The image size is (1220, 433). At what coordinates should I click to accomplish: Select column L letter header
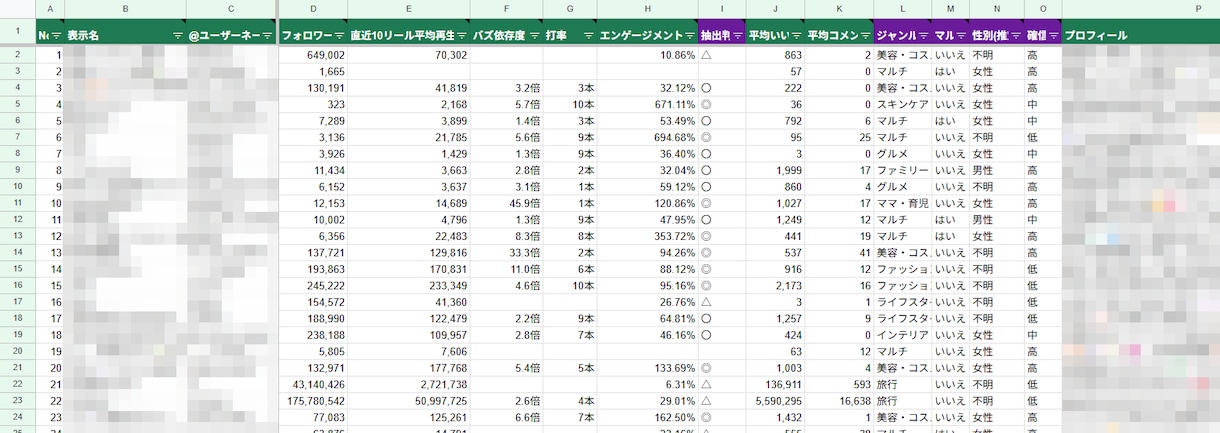pos(902,9)
